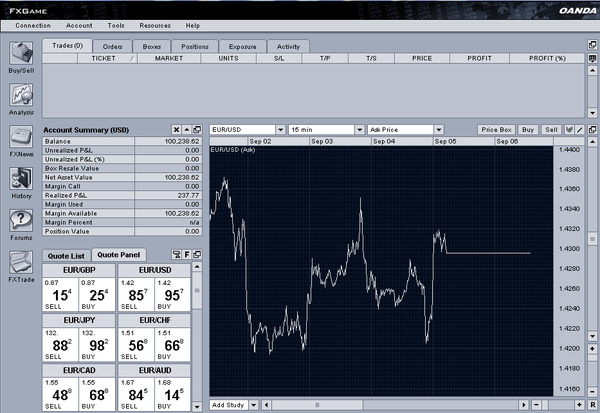Click the chart Buy button
Image resolution: width=600 pixels, height=413 pixels.
click(x=528, y=130)
